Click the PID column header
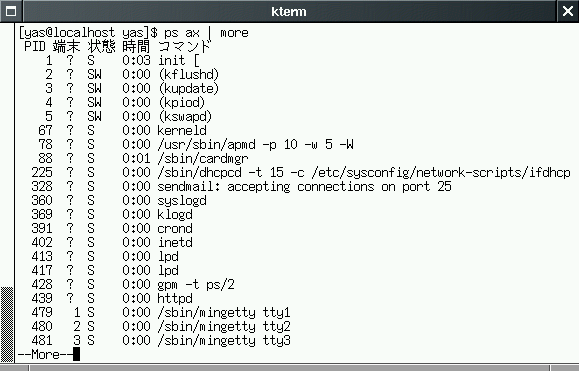 [35, 47]
